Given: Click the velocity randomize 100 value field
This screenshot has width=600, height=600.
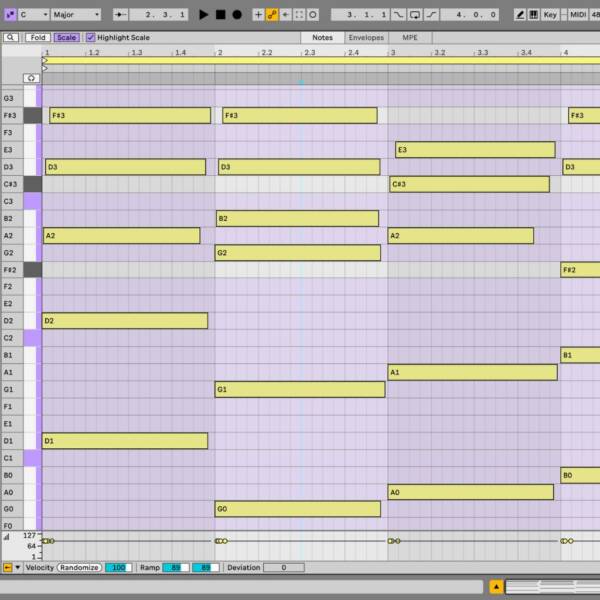Looking at the screenshot, I should click(118, 567).
